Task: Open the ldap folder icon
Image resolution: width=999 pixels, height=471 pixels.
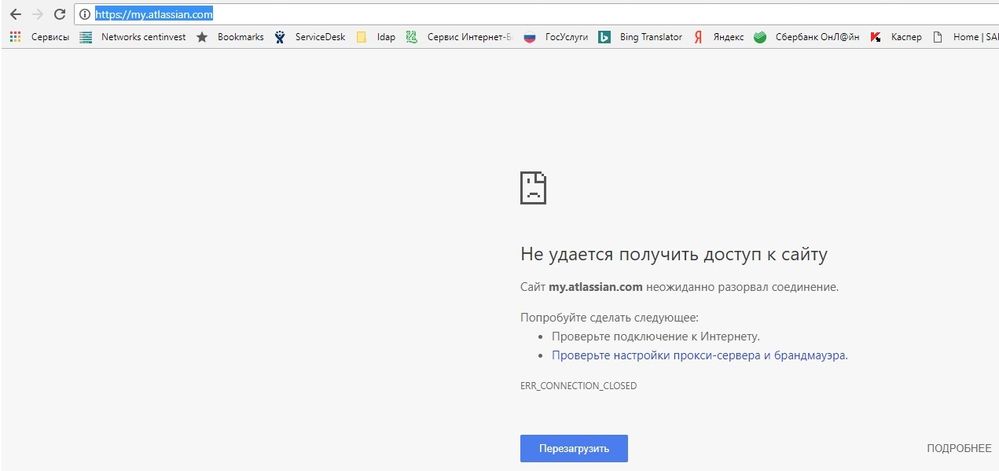Action: coord(361,37)
